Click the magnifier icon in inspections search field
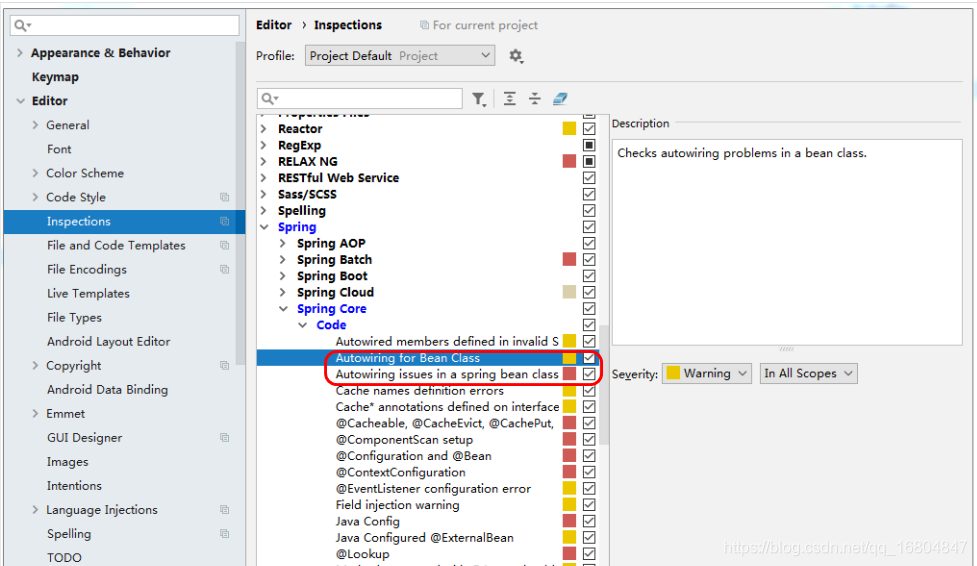Image resolution: width=977 pixels, height=566 pixels. click(x=270, y=98)
